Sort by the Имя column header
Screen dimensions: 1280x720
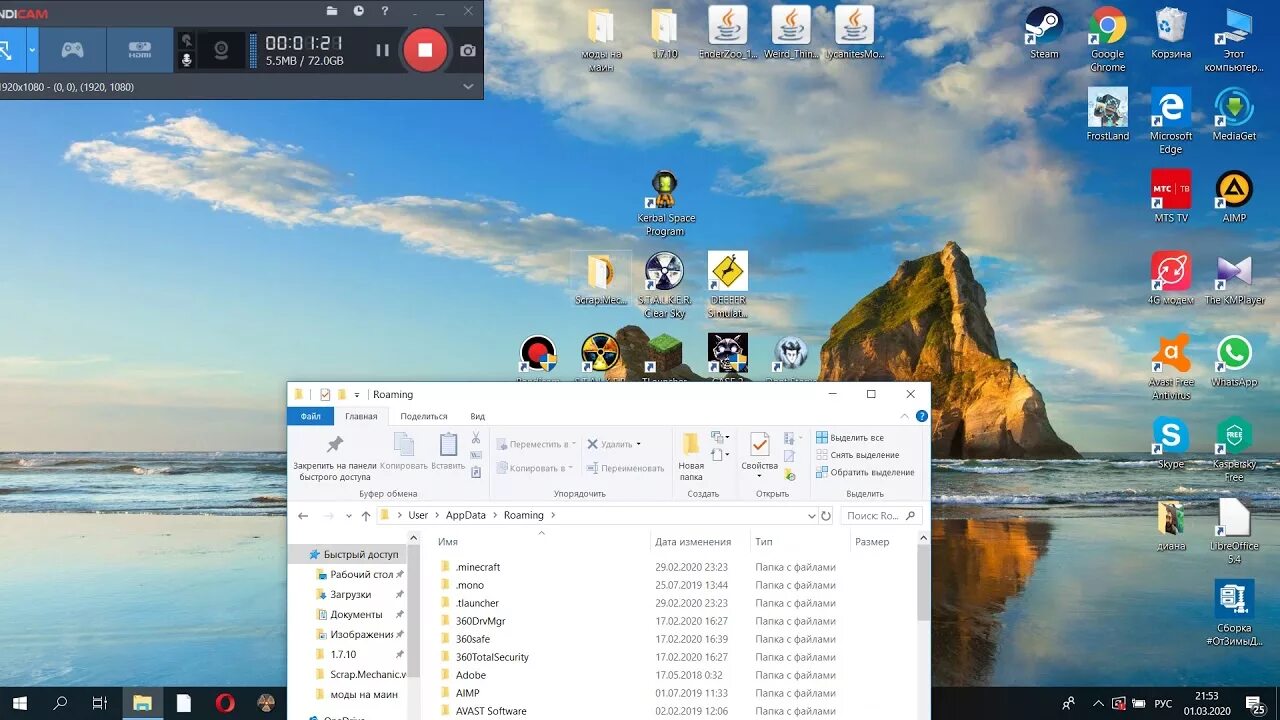[448, 542]
